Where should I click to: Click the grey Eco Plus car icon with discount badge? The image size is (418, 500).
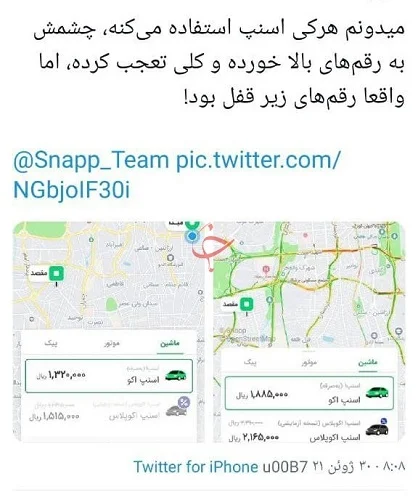point(178,407)
